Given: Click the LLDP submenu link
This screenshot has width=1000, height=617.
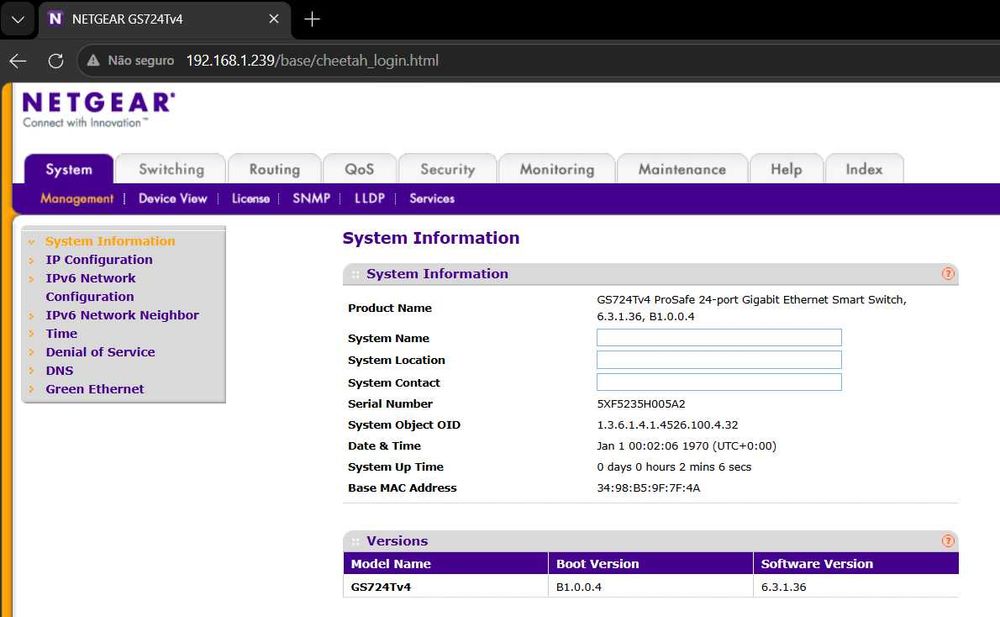Looking at the screenshot, I should [x=369, y=198].
